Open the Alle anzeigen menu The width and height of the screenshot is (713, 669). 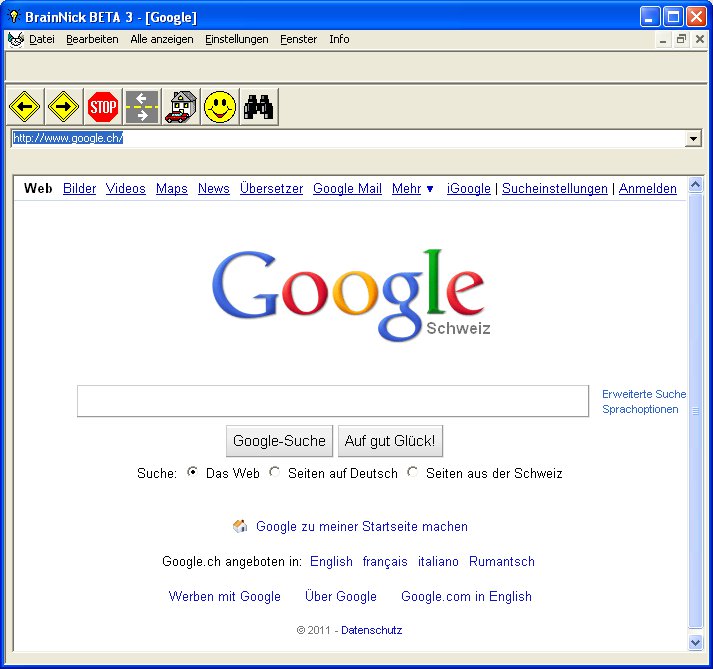click(x=162, y=40)
